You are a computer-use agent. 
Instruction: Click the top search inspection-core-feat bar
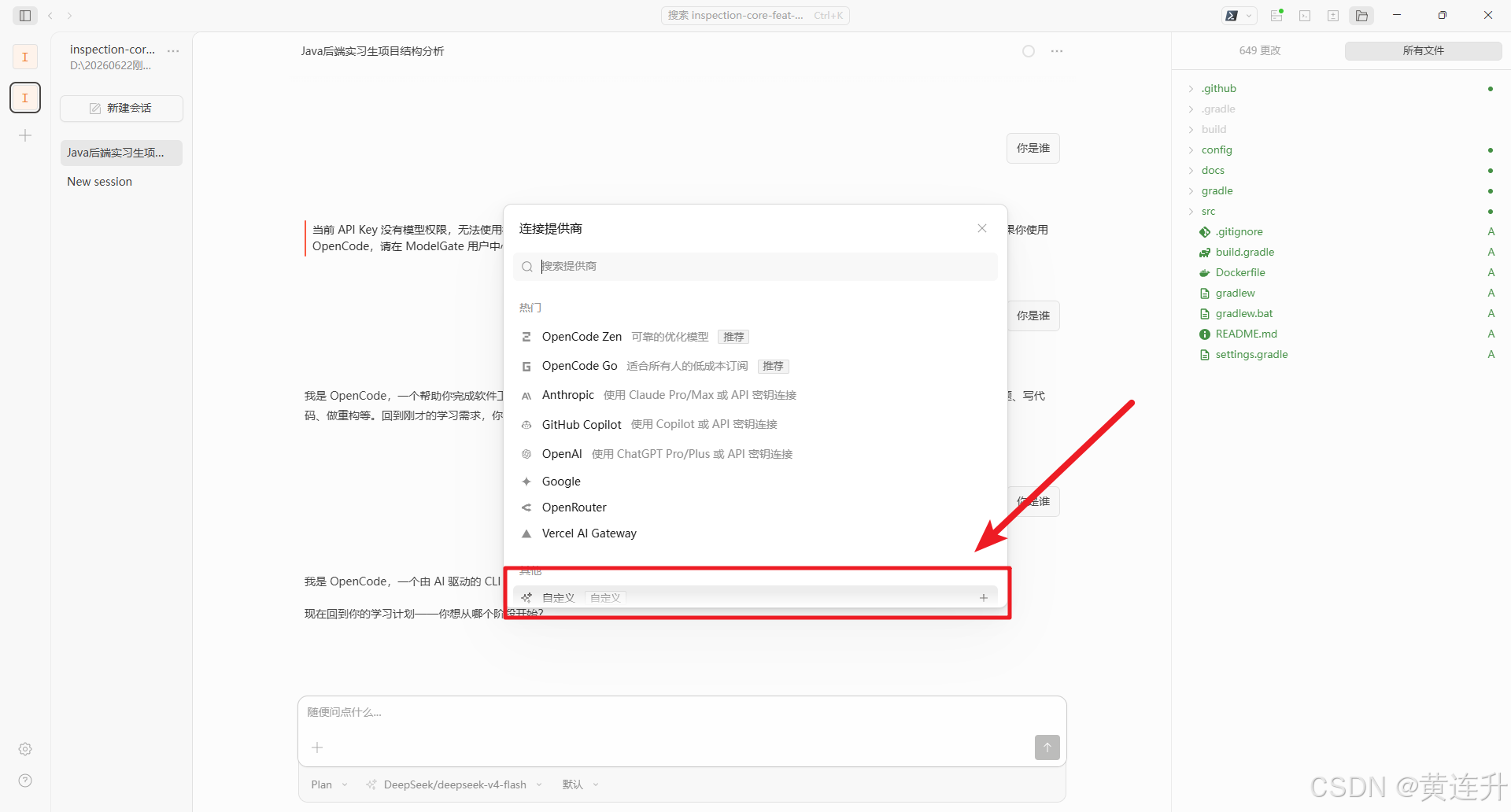(755, 16)
